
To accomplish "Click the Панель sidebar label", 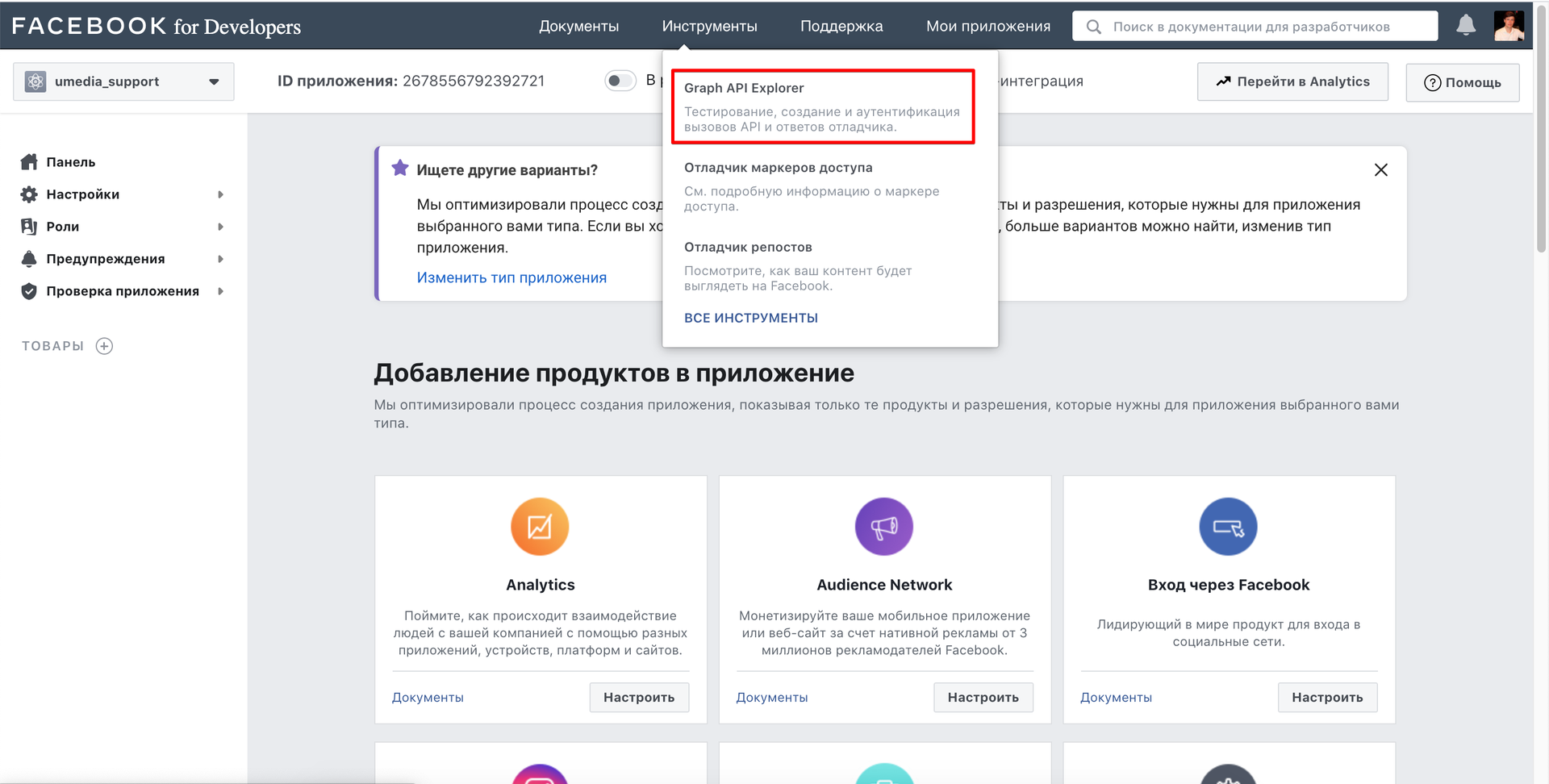I will (x=71, y=162).
